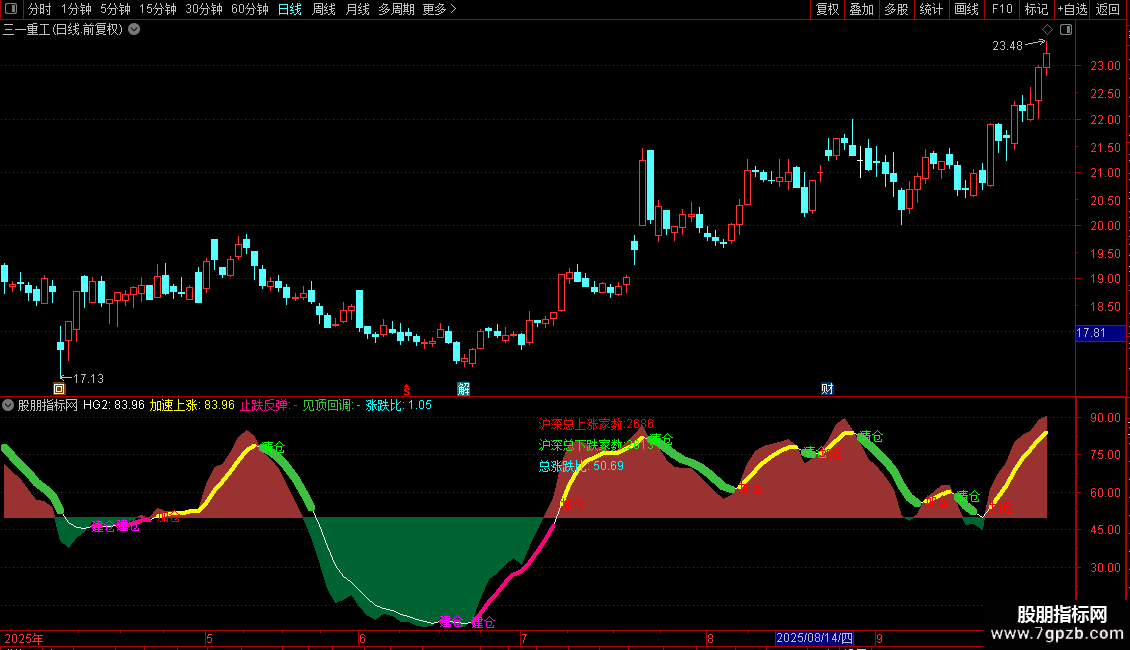Click the 见顶回调 indicator label
This screenshot has height=650, width=1130.
(332, 405)
